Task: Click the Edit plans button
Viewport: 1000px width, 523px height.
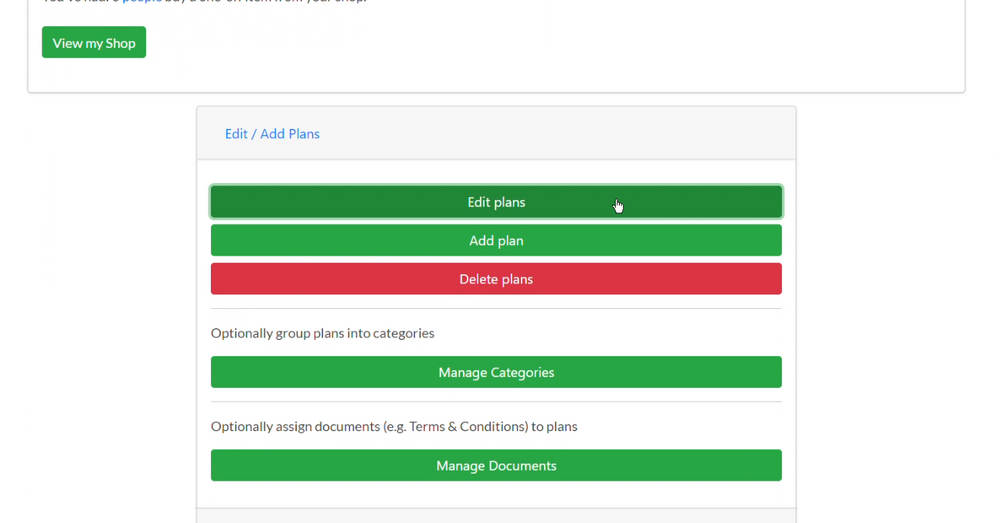Action: 496,202
